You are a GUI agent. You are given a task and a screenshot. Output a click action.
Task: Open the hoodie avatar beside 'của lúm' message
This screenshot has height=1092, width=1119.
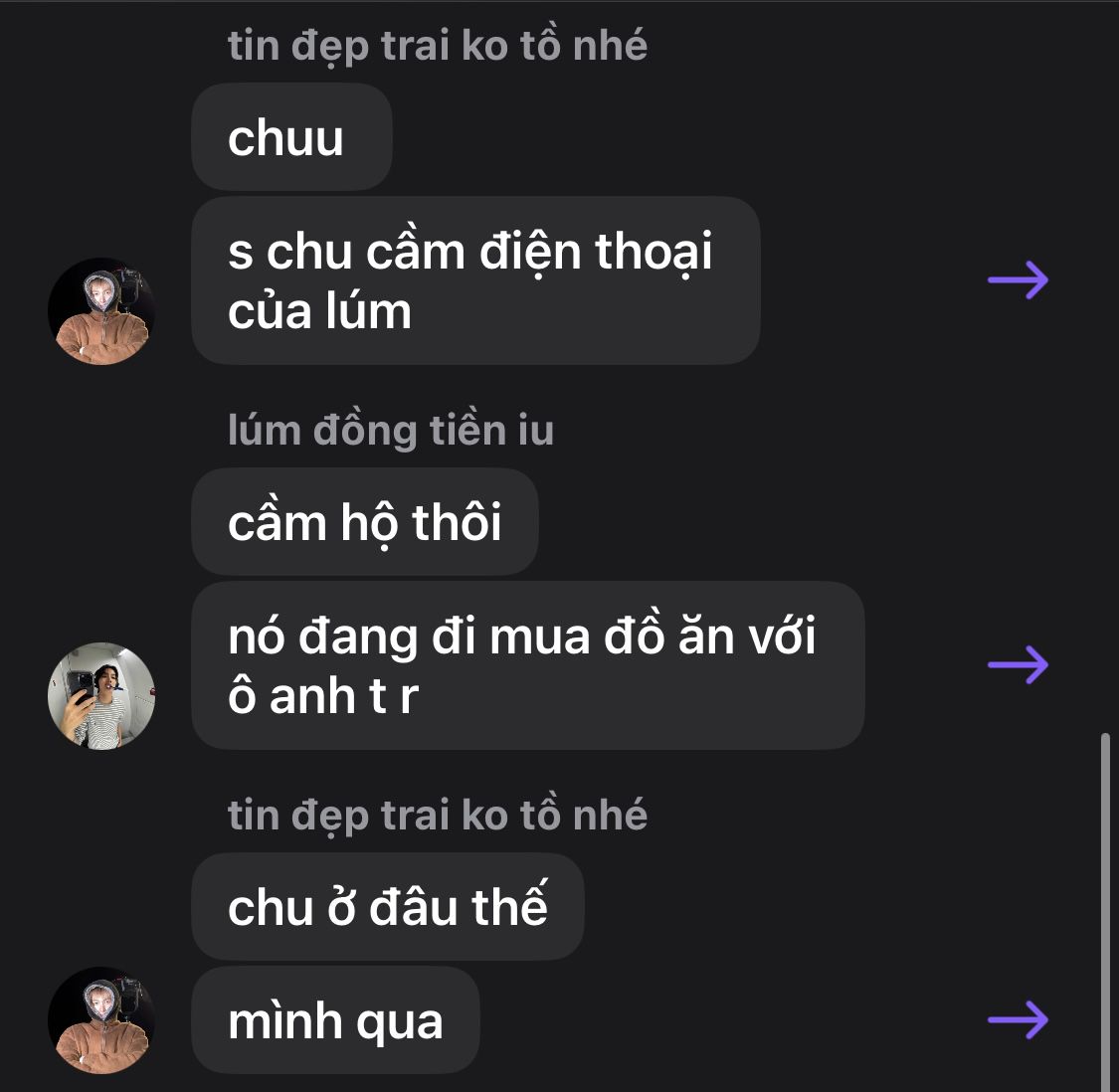coord(101,311)
